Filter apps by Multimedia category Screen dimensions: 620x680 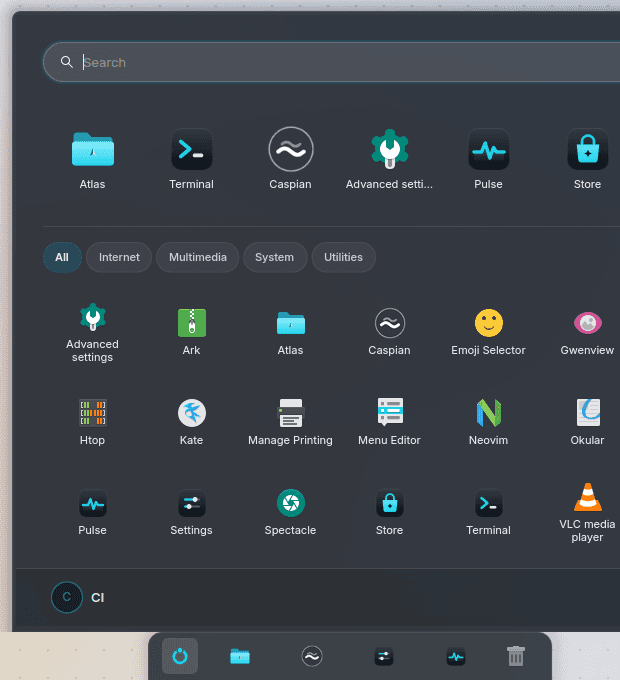(x=198, y=257)
